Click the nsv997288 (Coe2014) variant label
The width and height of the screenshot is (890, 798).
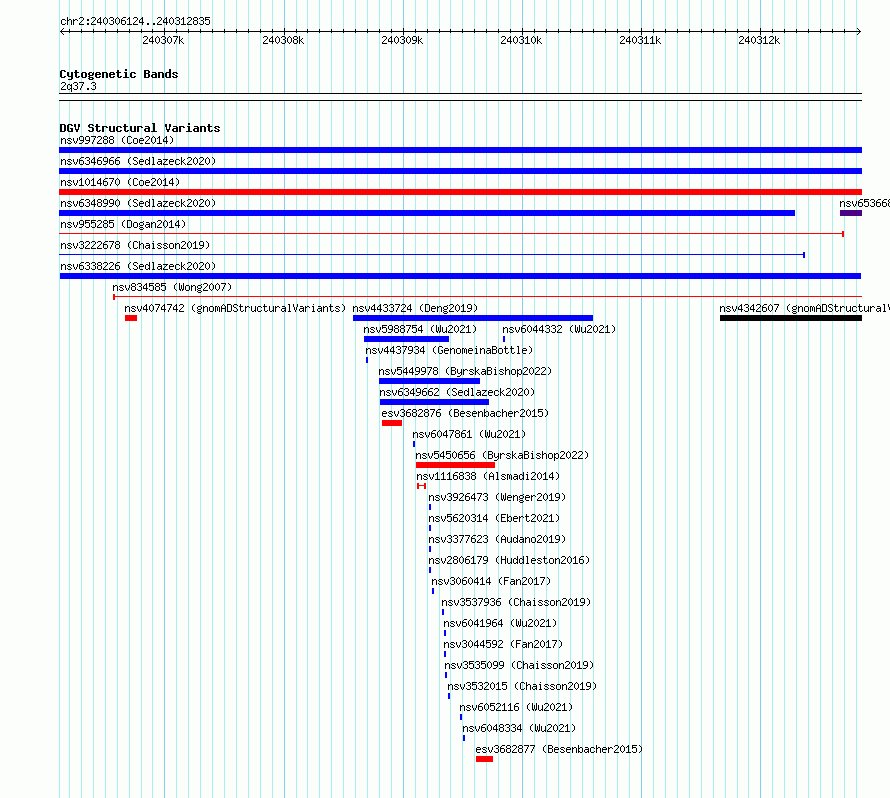coord(117,140)
